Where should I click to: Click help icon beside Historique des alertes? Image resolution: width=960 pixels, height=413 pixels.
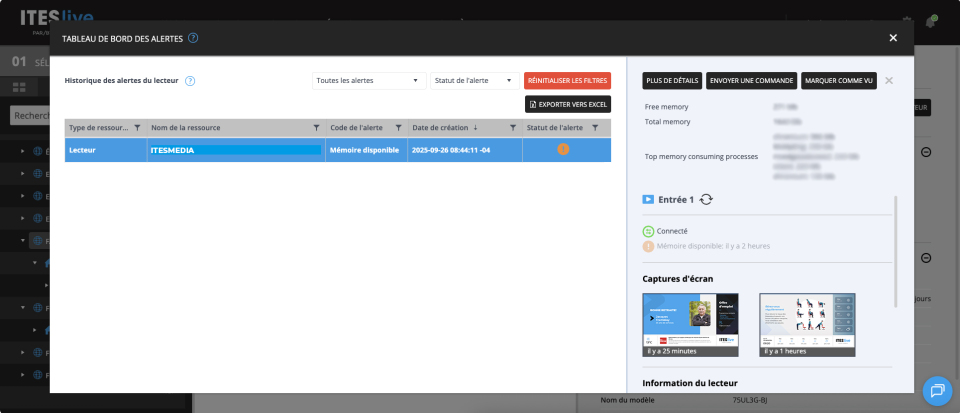coord(190,81)
